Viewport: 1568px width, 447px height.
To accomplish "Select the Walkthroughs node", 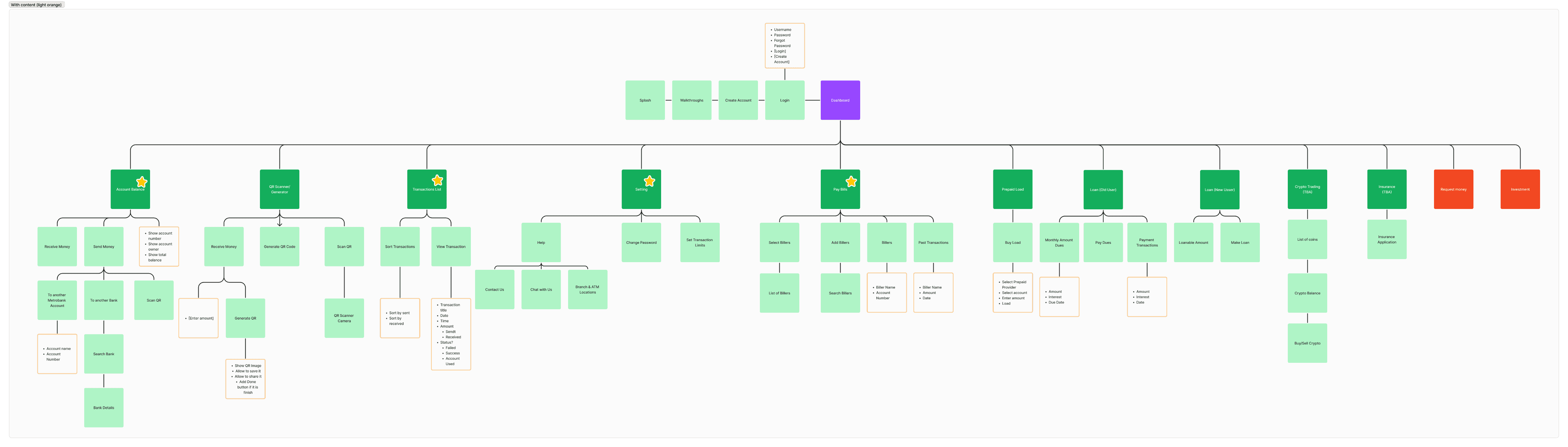I will pyautogui.click(x=691, y=100).
